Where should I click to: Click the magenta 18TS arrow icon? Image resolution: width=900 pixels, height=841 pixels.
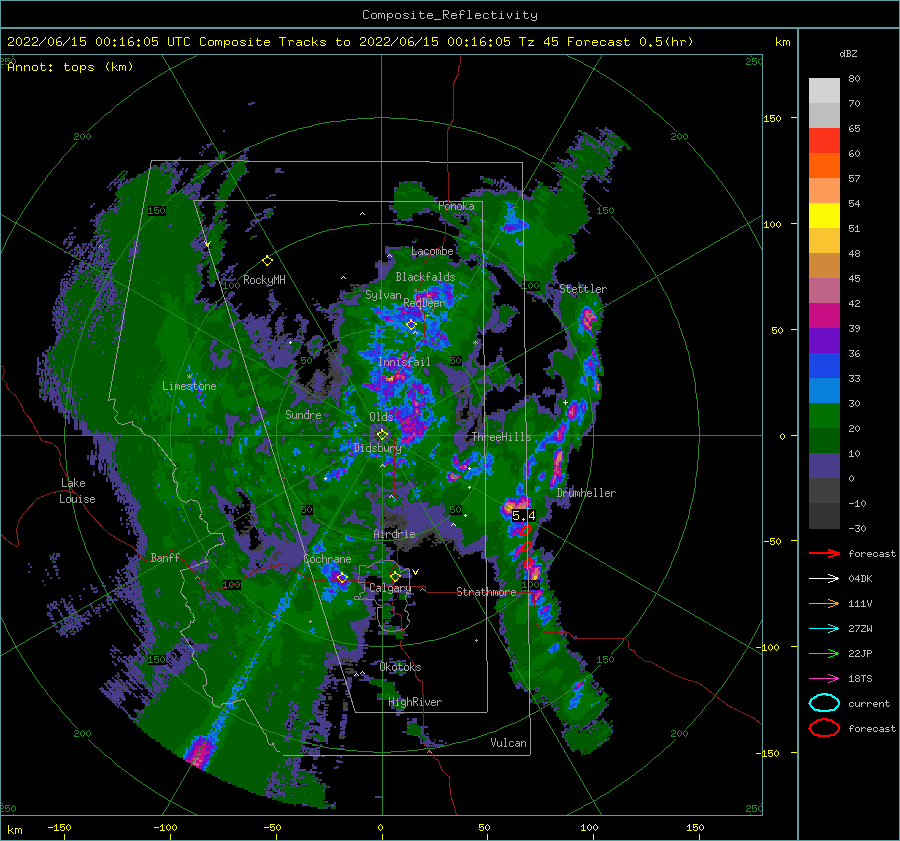click(x=824, y=679)
